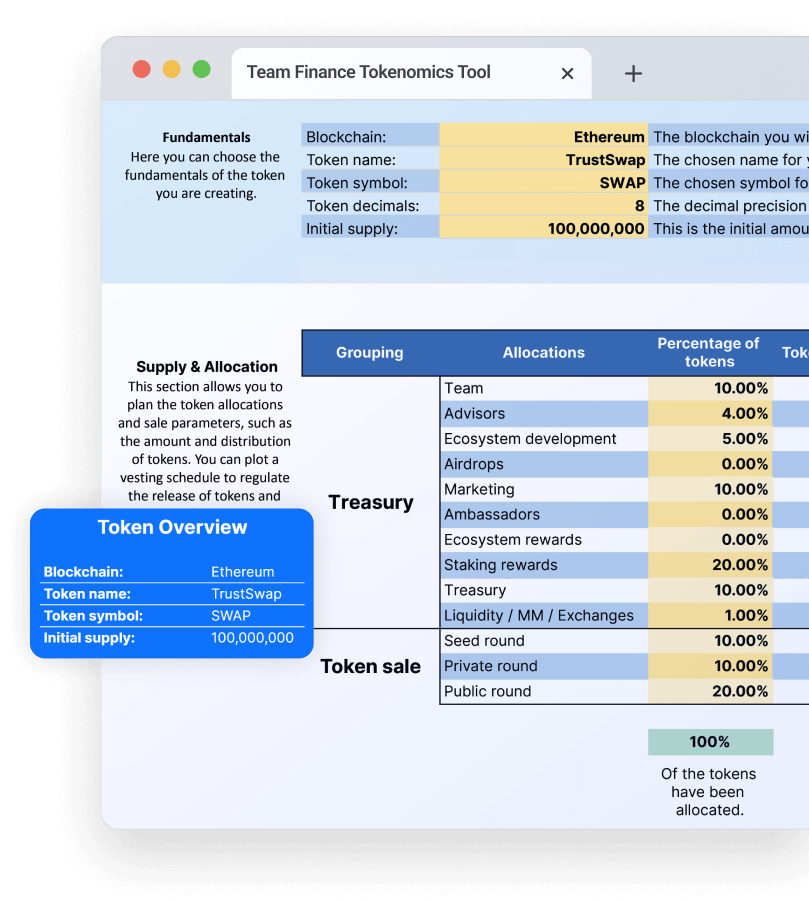Click the Staking rewards 20.00% cell
Screen dimensions: 809x902
pyautogui.click(x=710, y=565)
